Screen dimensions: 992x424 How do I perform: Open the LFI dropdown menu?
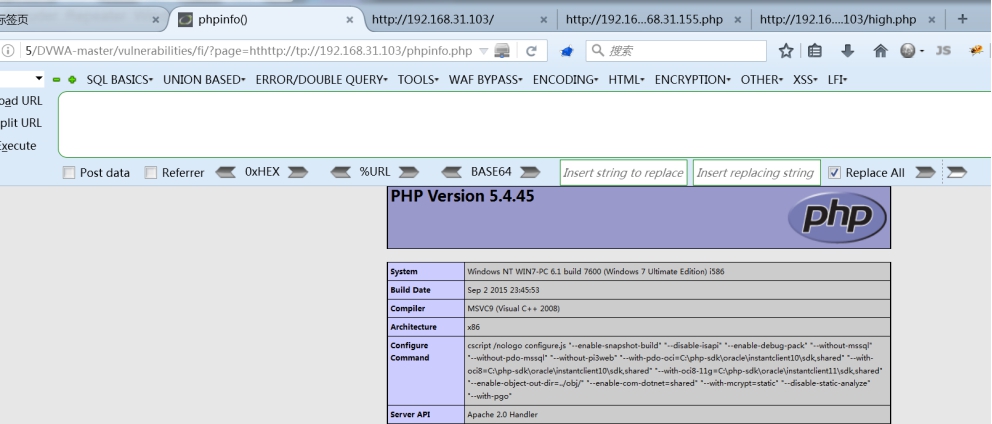click(x=837, y=80)
